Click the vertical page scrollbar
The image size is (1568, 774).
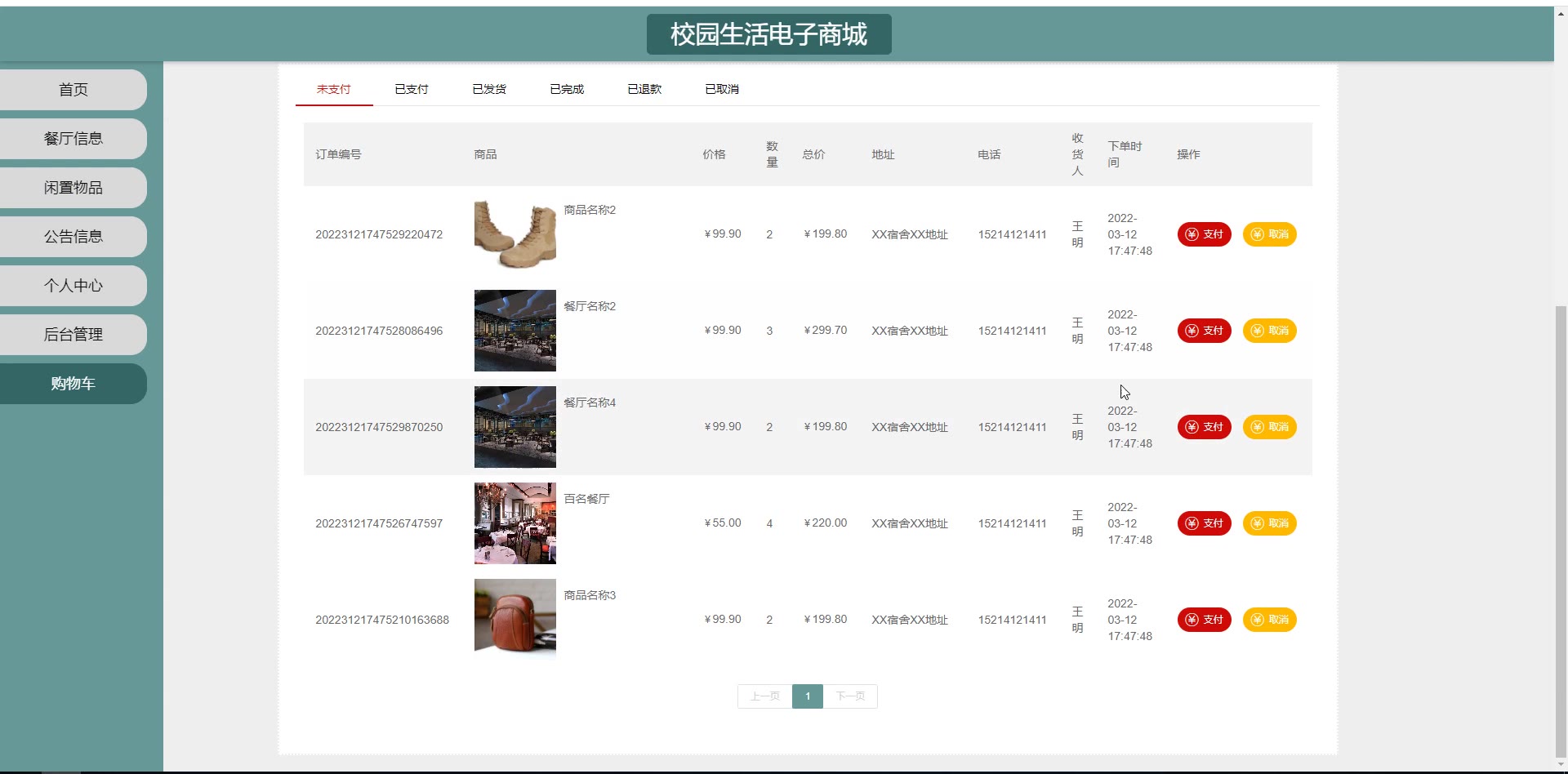tap(1561, 531)
